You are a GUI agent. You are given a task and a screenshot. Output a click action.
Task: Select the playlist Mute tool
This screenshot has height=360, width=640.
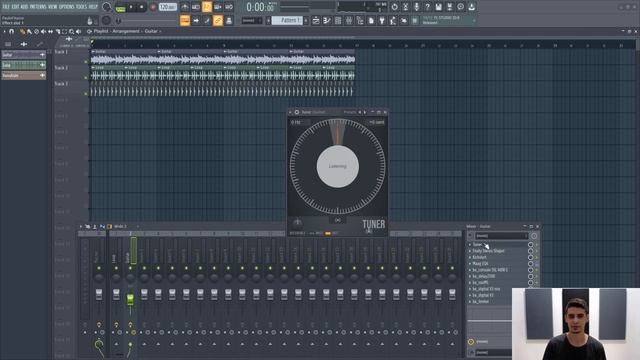pyautogui.click(x=43, y=31)
